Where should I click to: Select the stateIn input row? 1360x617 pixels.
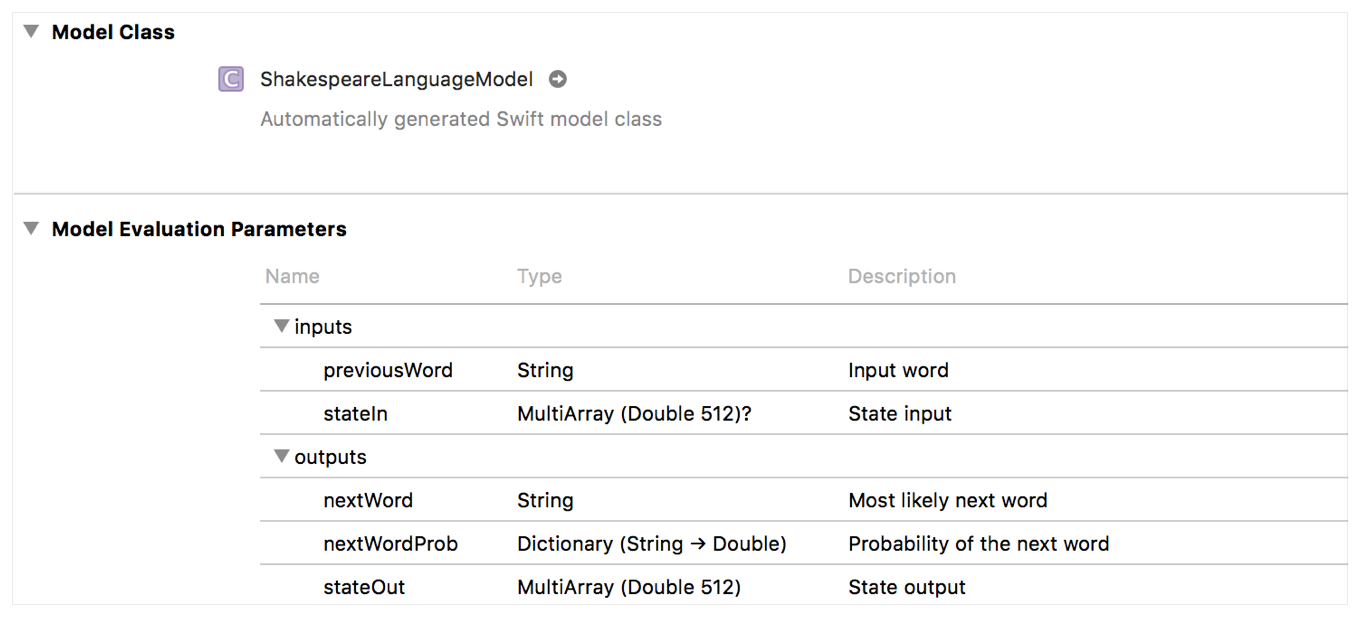click(355, 413)
